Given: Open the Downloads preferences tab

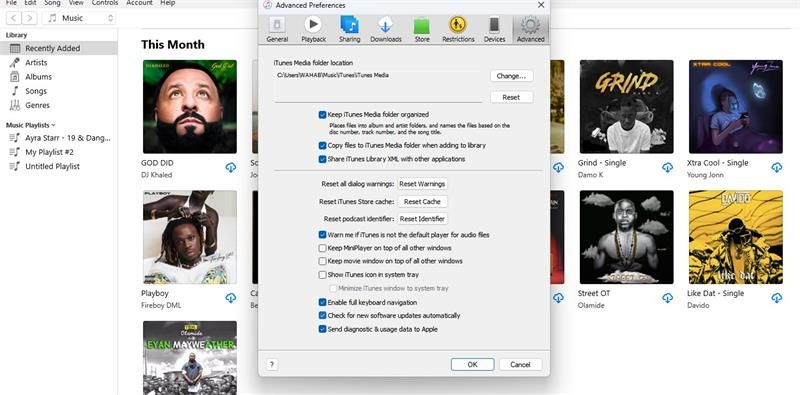Looking at the screenshot, I should [x=386, y=29].
